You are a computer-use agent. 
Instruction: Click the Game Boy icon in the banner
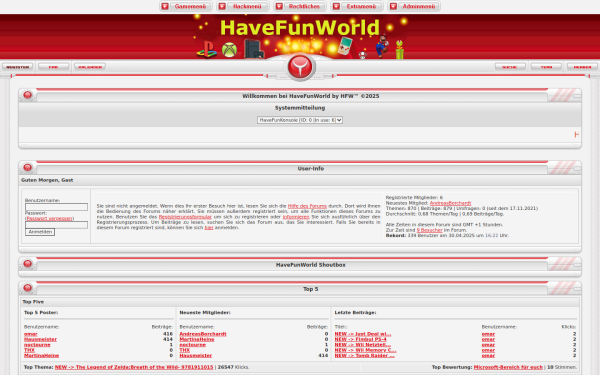point(345,46)
